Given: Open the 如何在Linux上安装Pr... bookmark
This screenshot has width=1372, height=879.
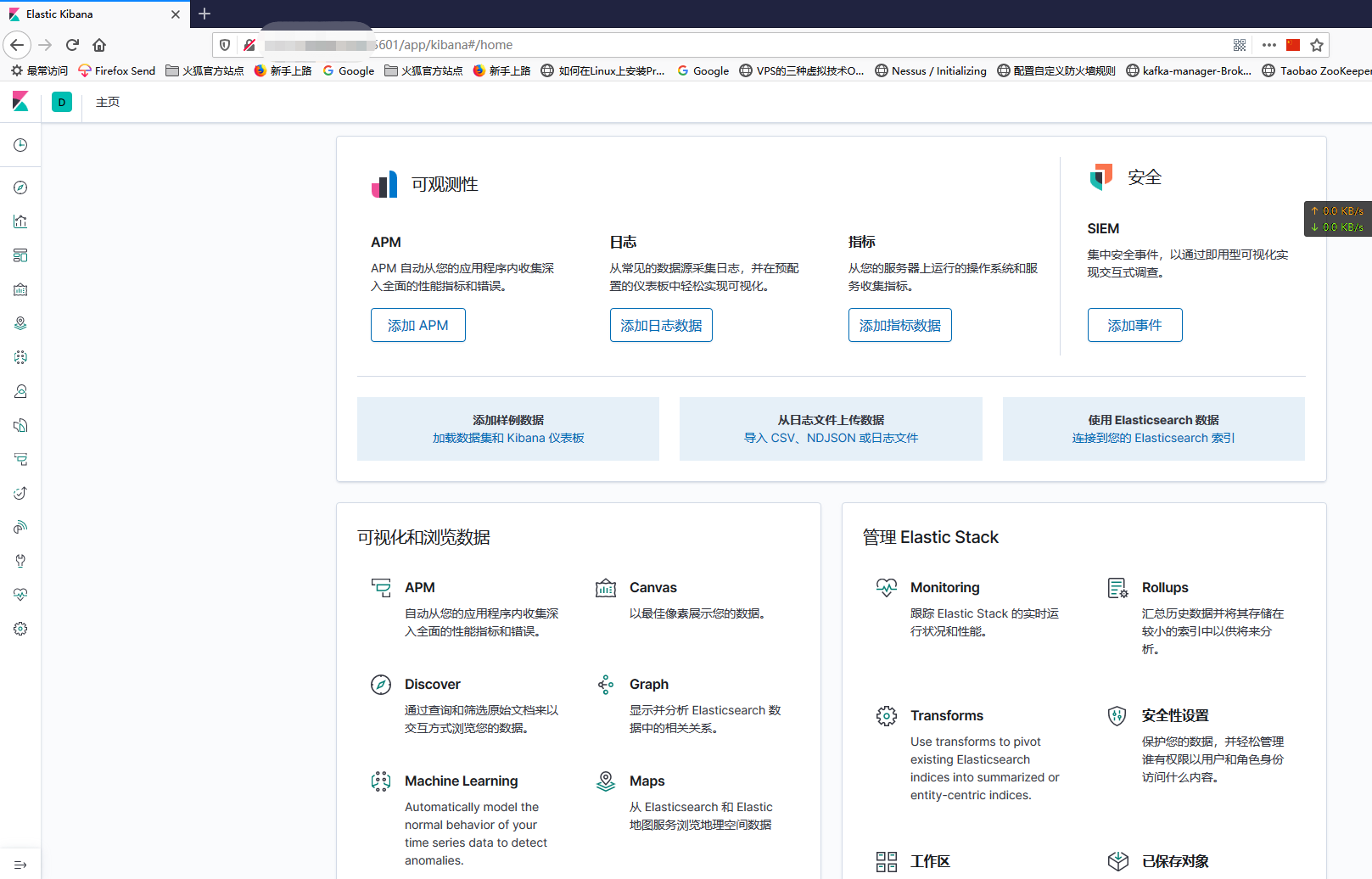Looking at the screenshot, I should (x=603, y=71).
